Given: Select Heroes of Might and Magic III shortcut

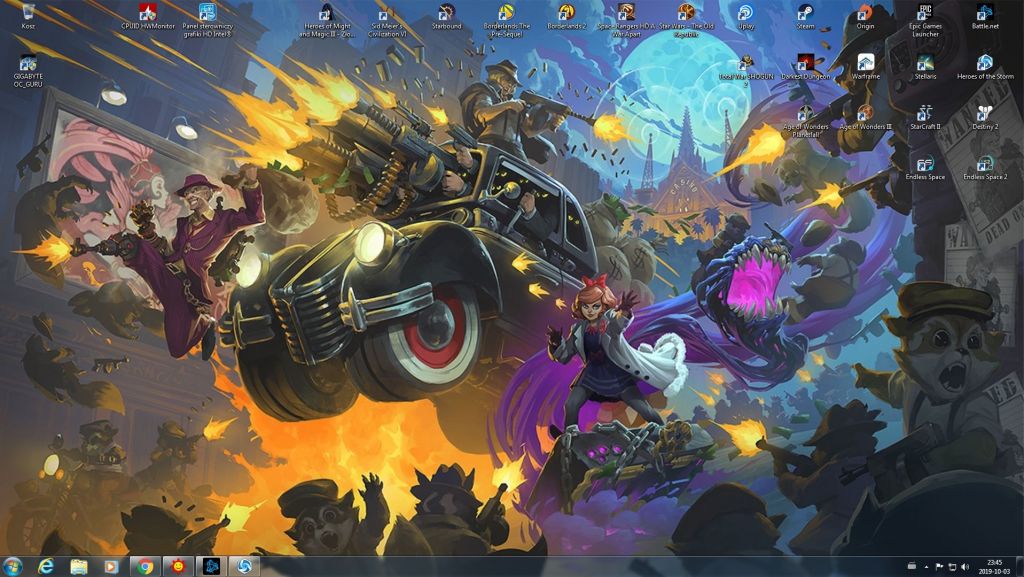Looking at the screenshot, I should 327,20.
